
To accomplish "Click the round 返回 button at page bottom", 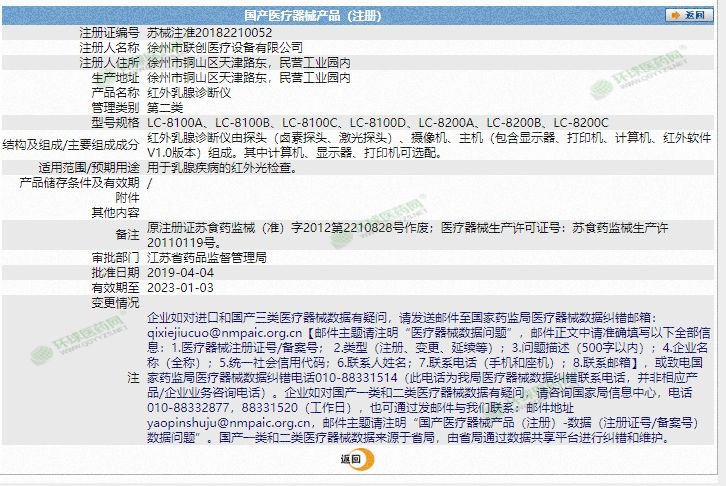I will [x=357, y=459].
